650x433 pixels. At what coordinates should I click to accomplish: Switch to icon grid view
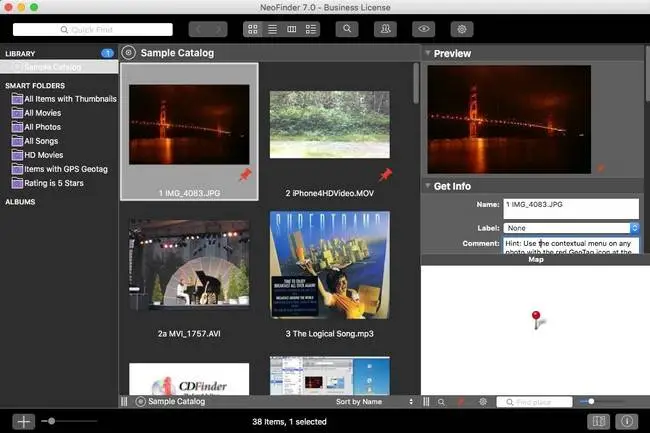252,29
